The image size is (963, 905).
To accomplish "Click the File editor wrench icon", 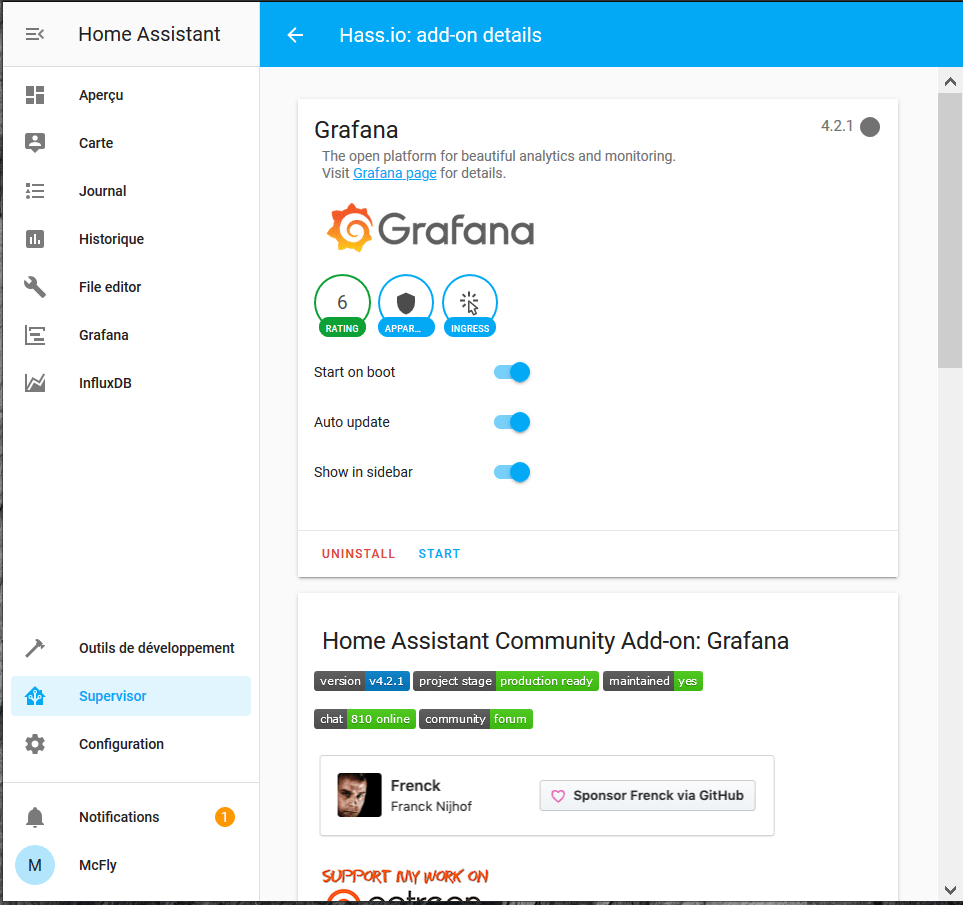I will (x=35, y=287).
